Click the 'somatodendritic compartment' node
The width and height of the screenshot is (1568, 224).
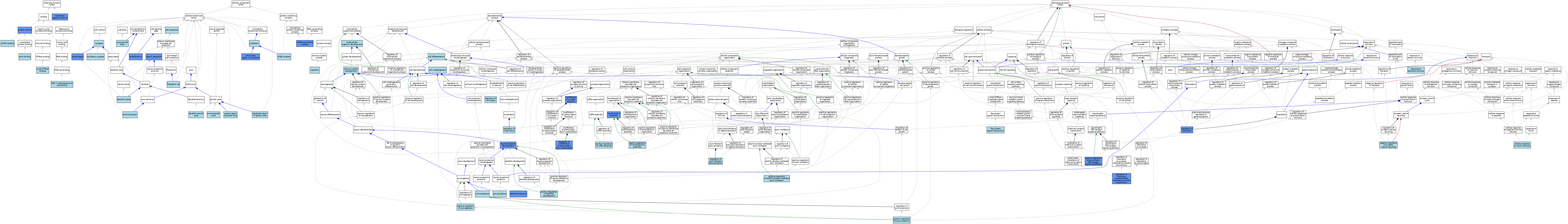click(x=138, y=30)
